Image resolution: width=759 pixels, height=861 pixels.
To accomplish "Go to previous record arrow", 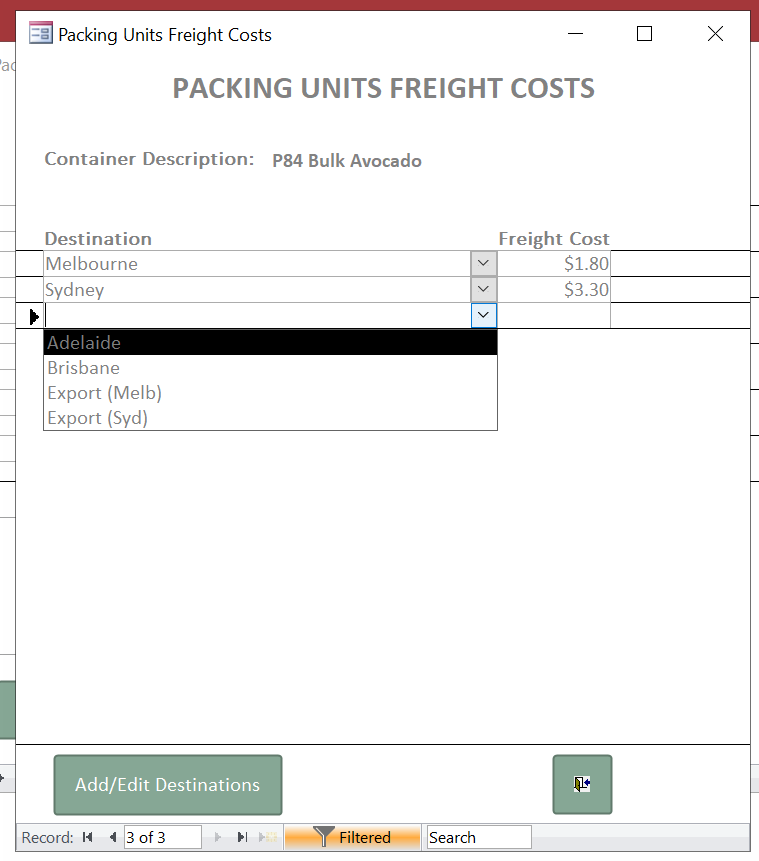I will (113, 837).
